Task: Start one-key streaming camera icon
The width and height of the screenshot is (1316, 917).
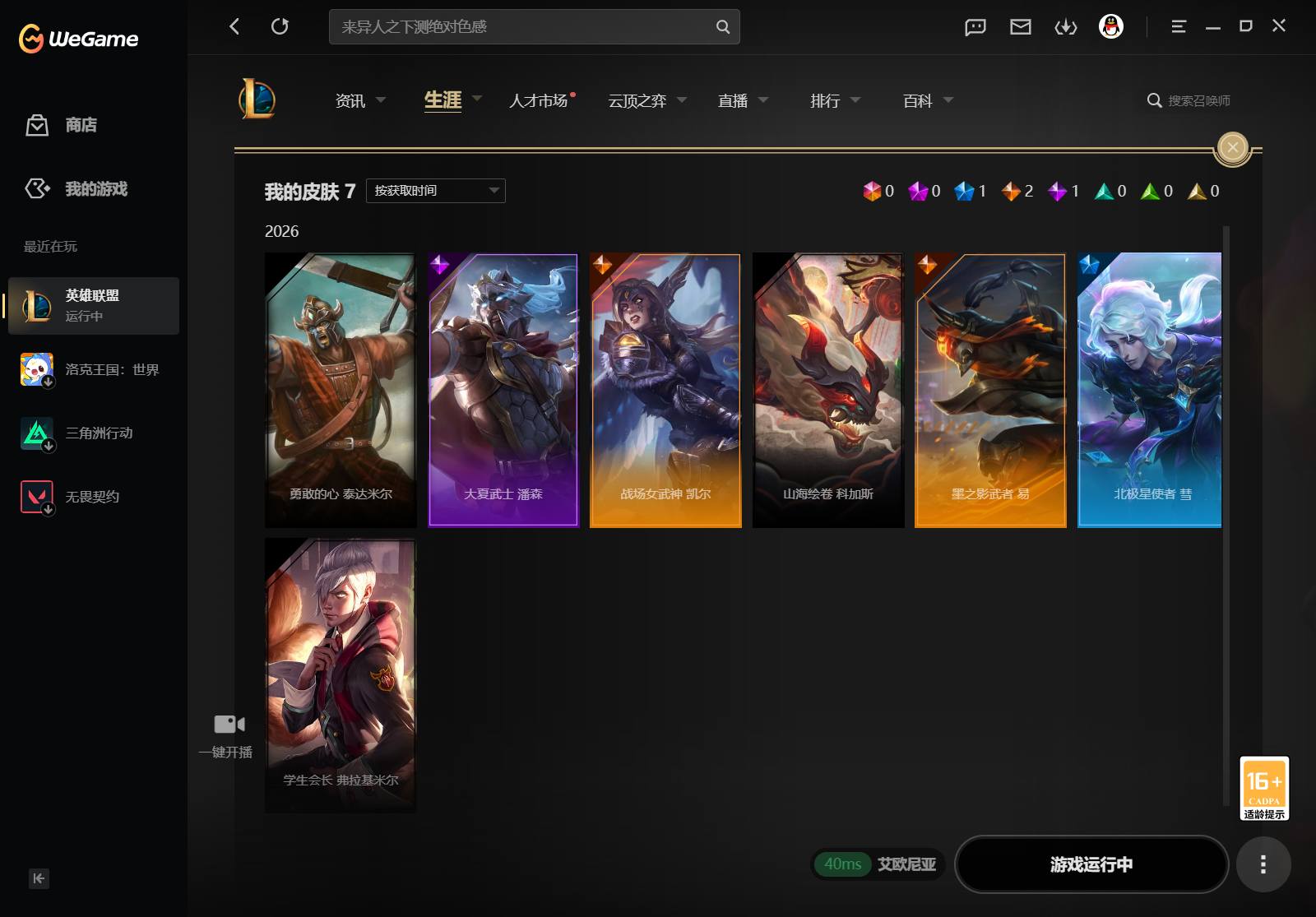Action: click(229, 724)
